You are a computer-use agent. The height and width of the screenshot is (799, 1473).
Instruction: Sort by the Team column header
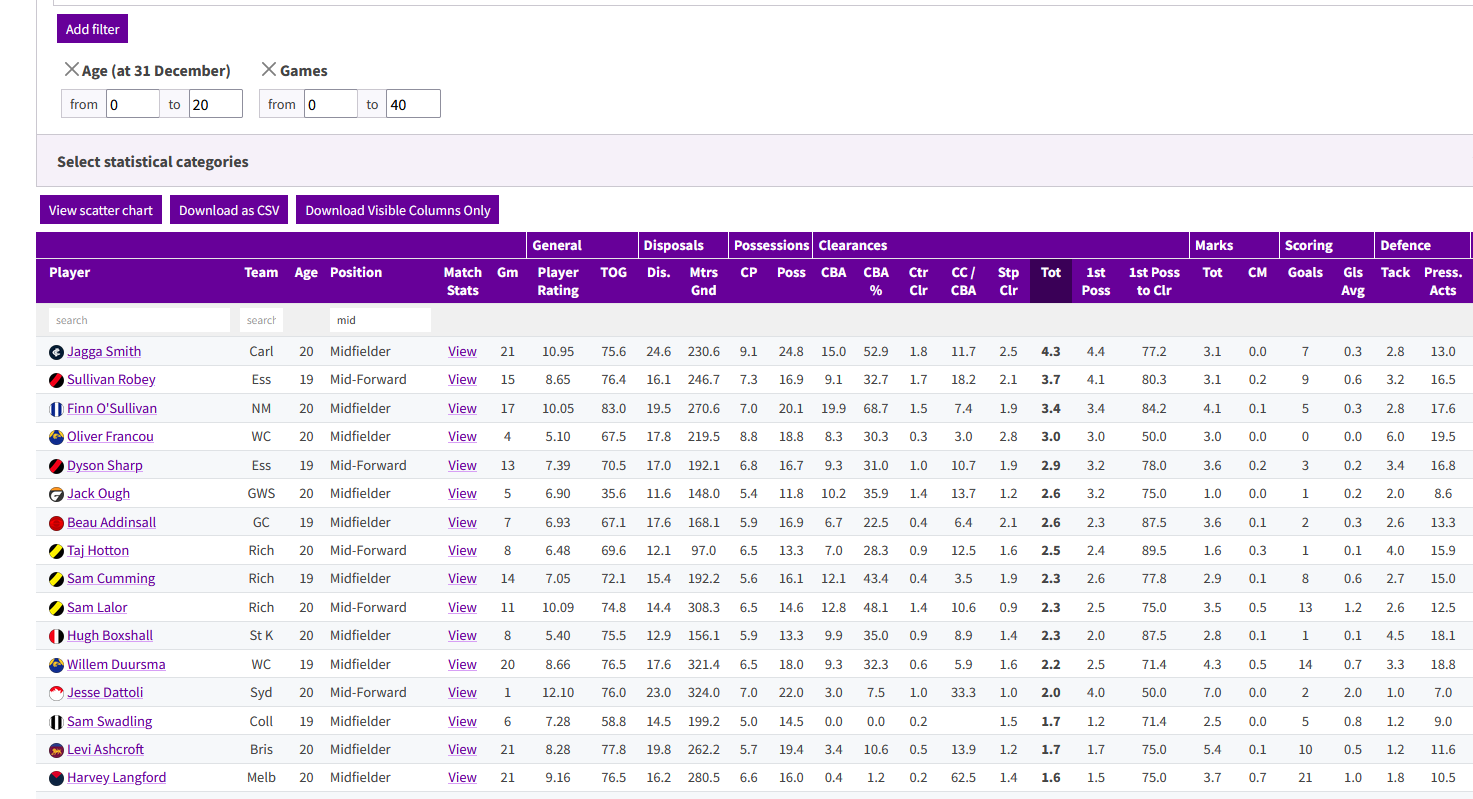tap(261, 272)
